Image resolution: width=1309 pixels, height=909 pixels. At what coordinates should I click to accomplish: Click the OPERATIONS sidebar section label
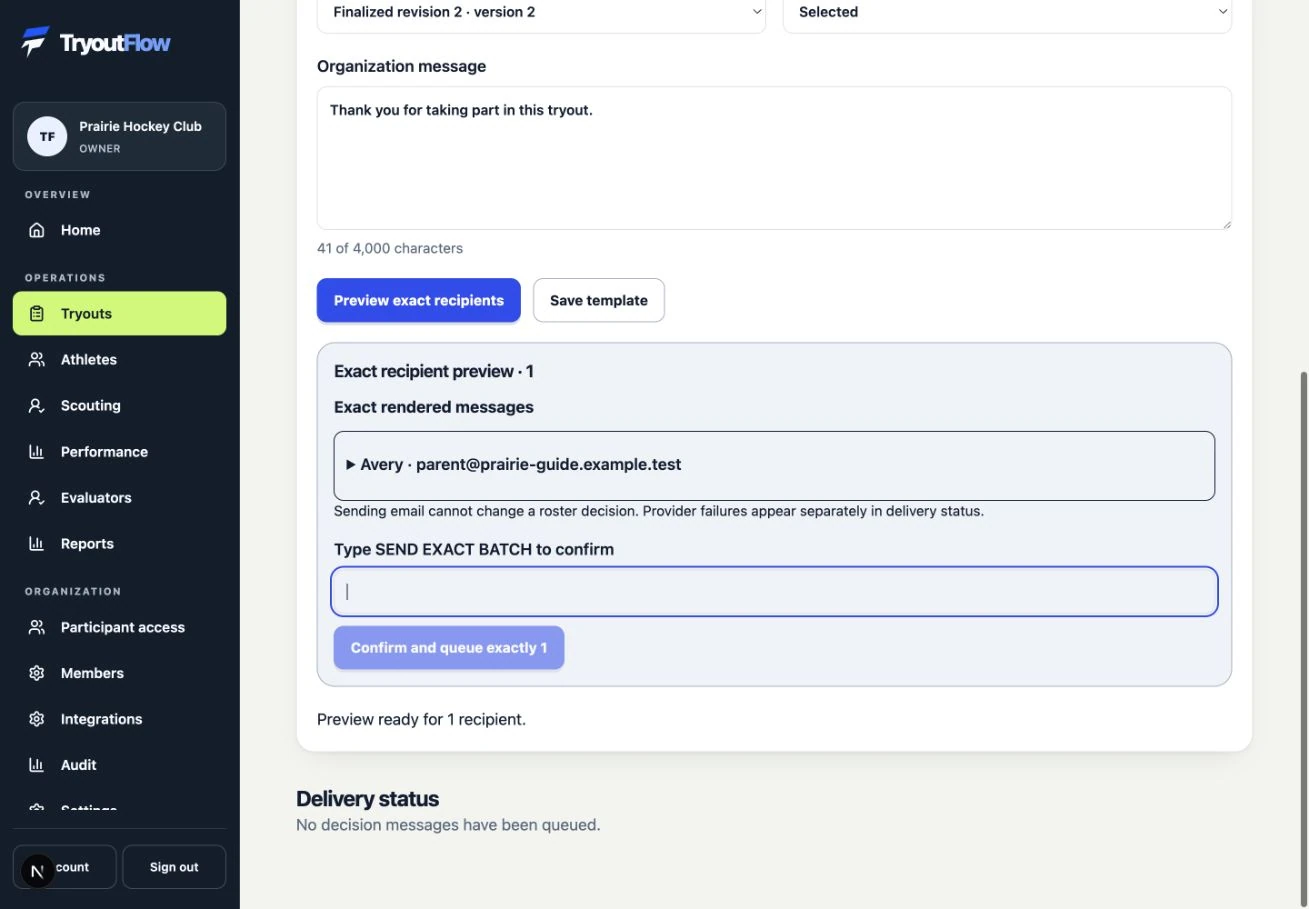pyautogui.click(x=65, y=278)
